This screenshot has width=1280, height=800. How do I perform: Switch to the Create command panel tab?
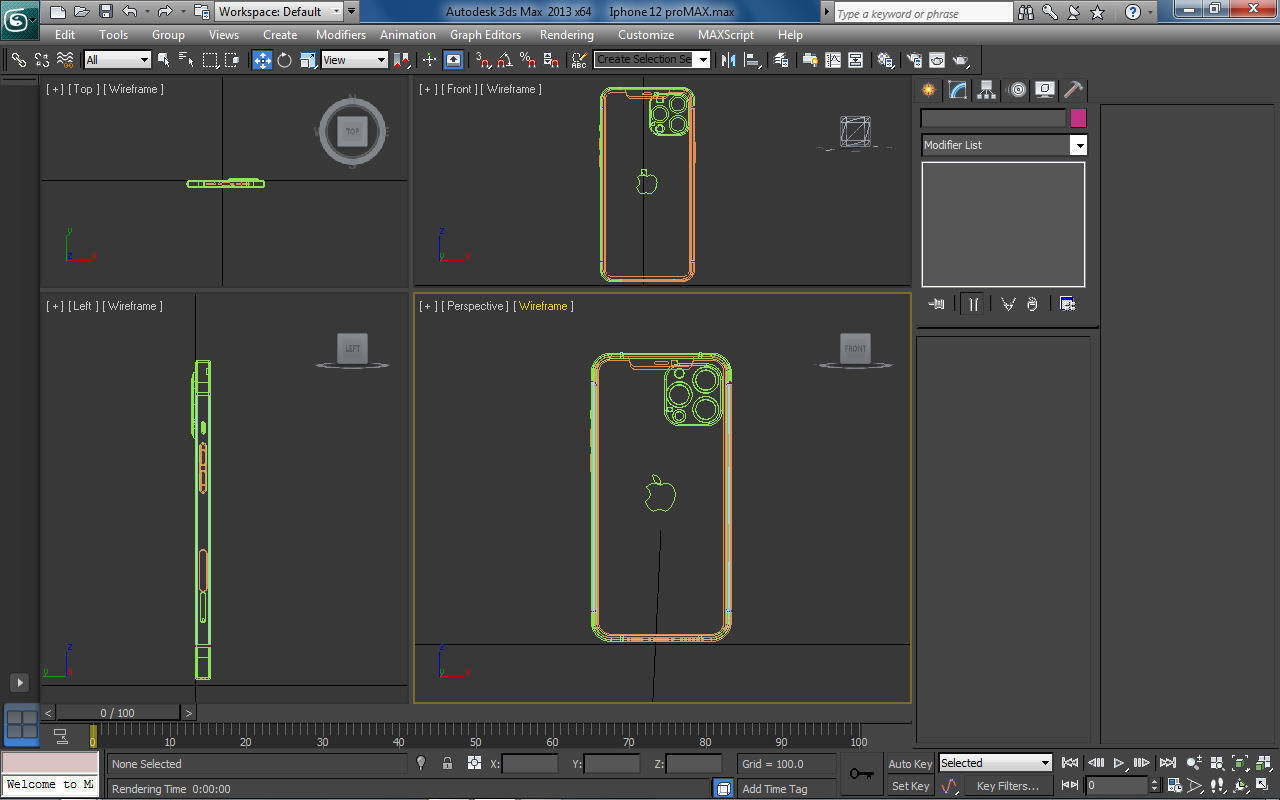[930, 90]
